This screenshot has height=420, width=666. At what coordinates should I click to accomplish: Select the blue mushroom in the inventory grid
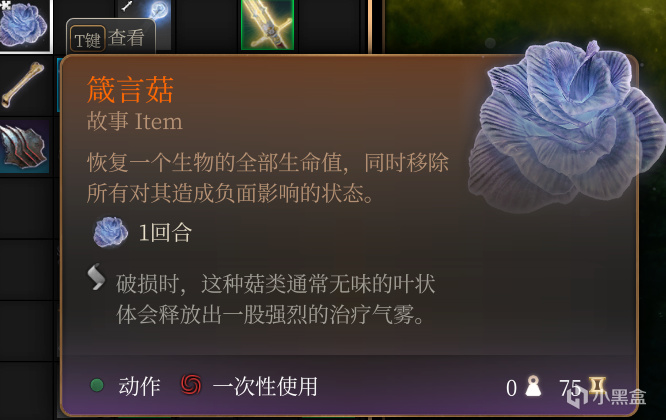point(25,25)
